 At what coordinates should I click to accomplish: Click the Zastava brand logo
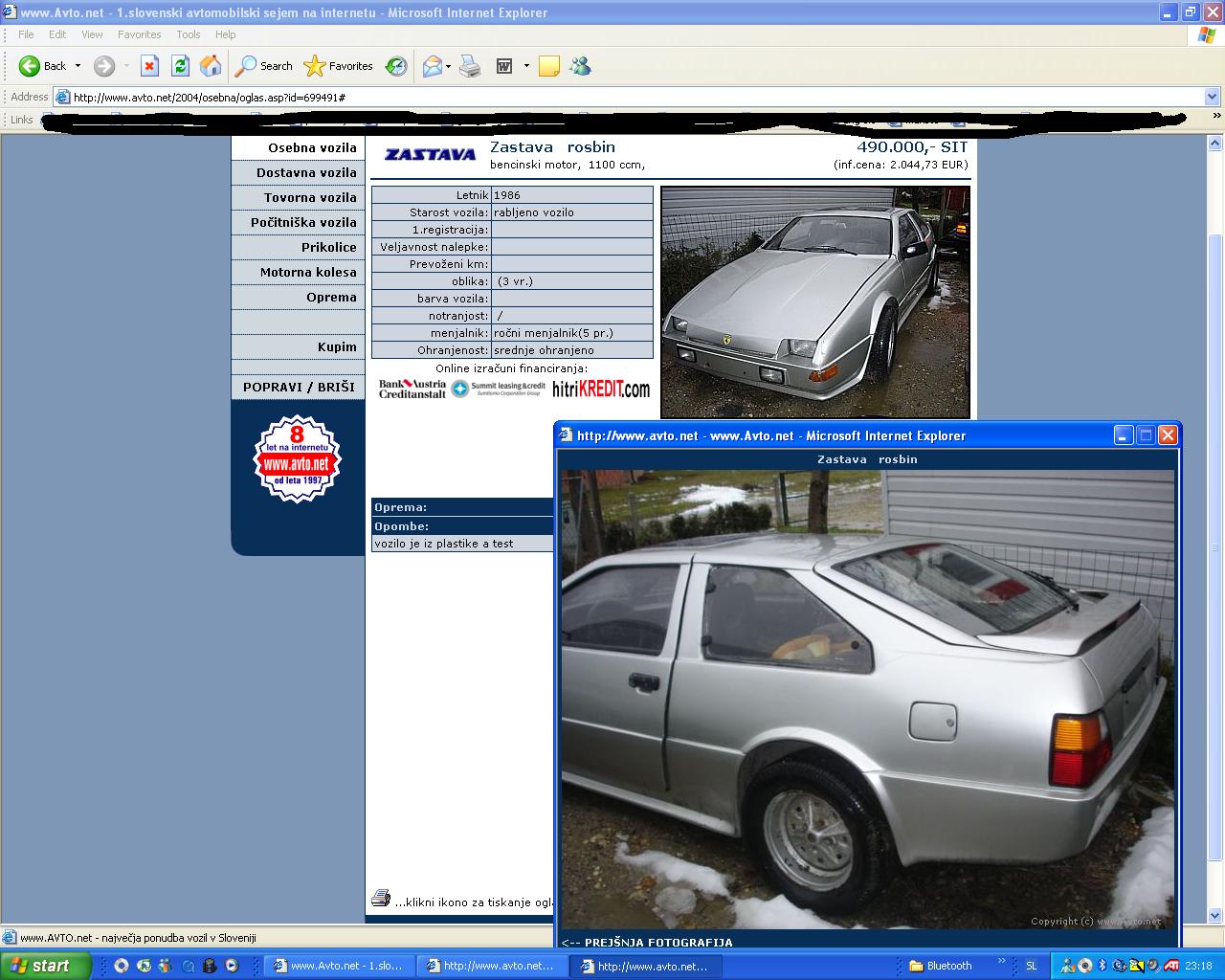point(430,154)
